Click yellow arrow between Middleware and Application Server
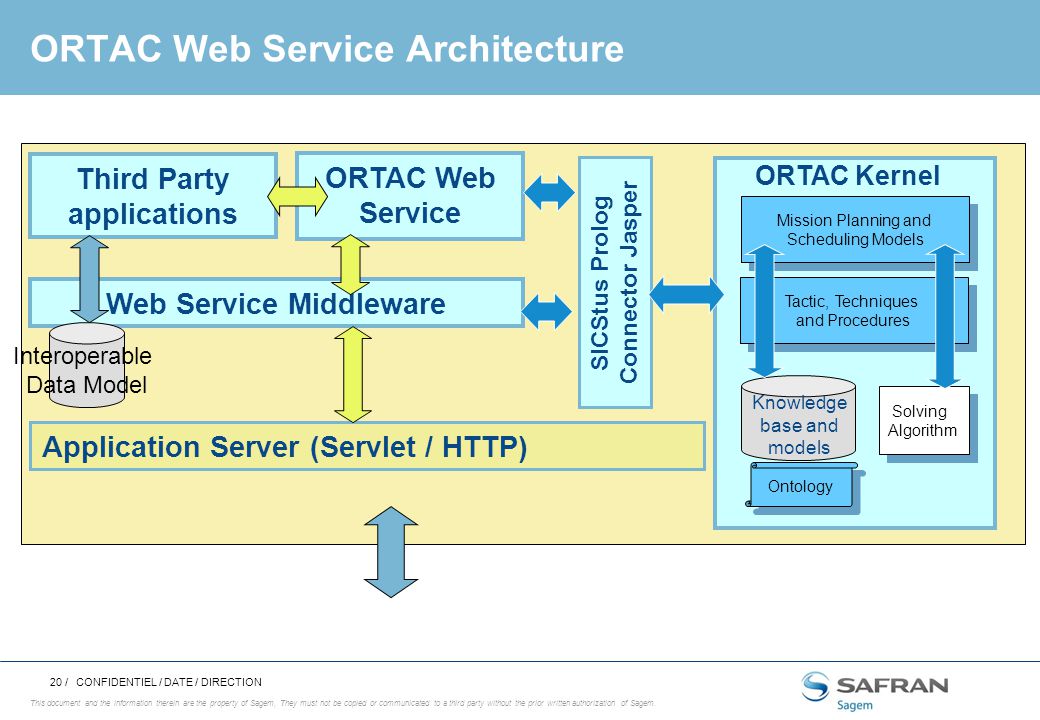Screen dimensions: 1040x720 click(353, 375)
